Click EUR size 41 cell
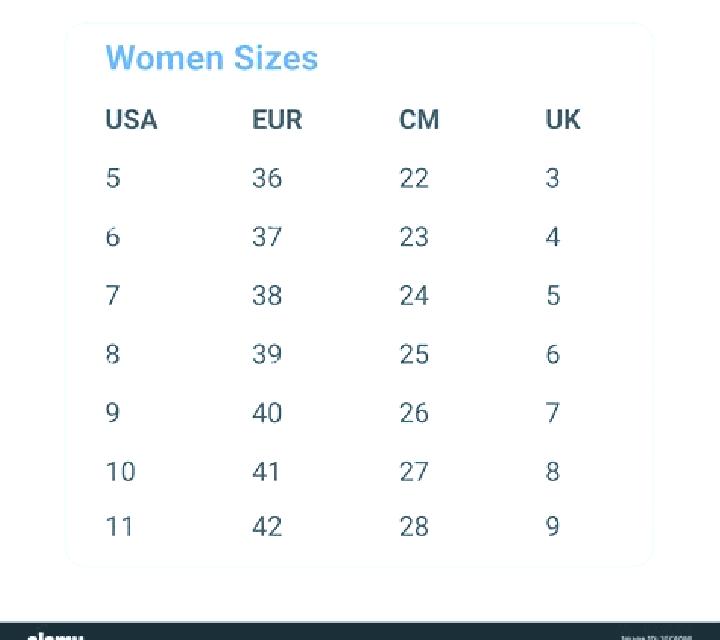Viewport: 720px width, 640px height. [266, 472]
